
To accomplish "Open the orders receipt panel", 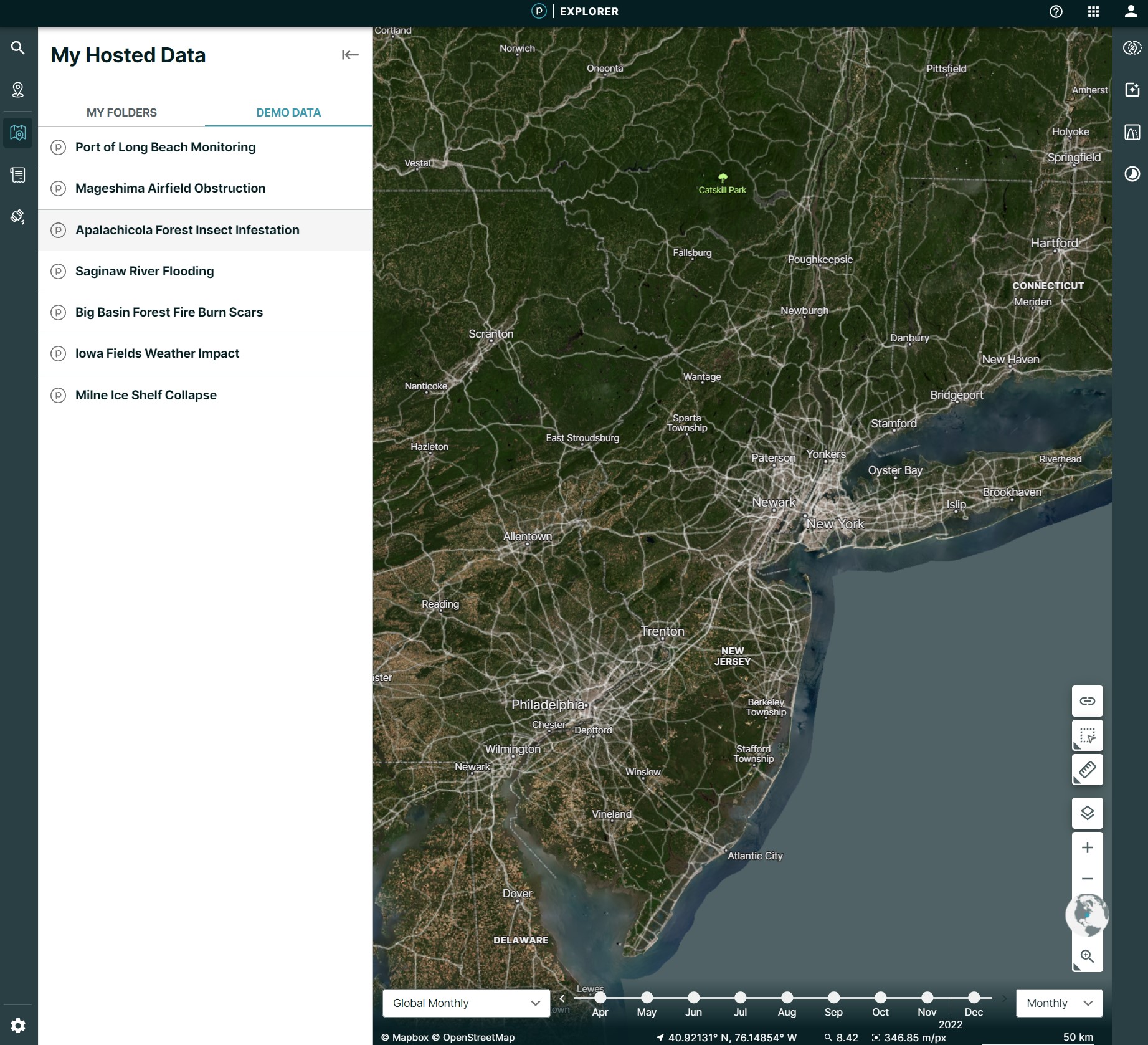I will click(17, 174).
